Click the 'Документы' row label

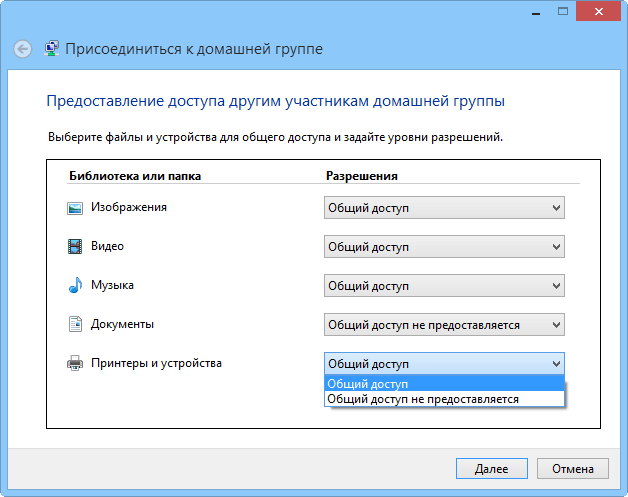[122, 324]
